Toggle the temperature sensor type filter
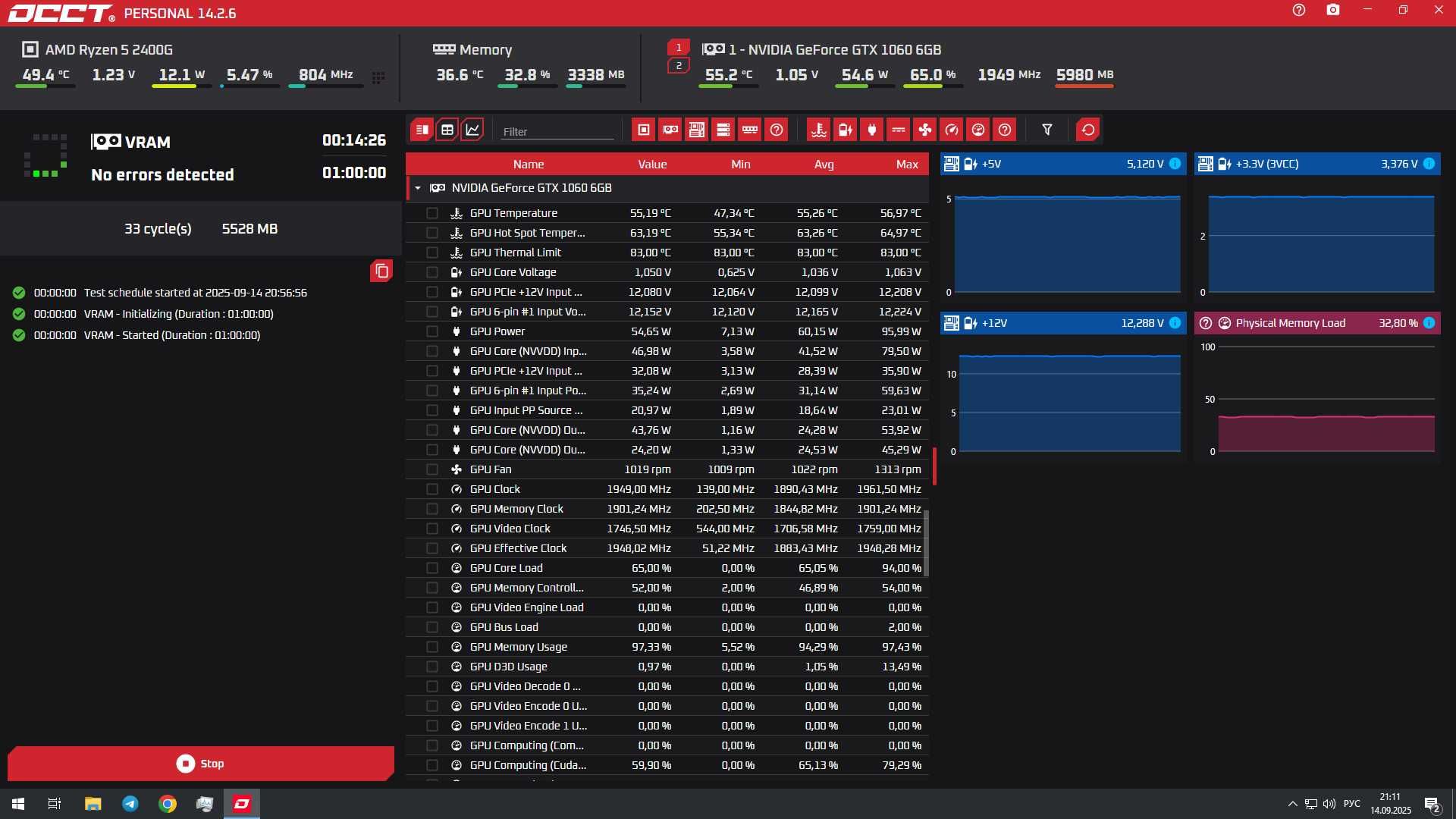Viewport: 1456px width, 819px height. click(x=819, y=130)
